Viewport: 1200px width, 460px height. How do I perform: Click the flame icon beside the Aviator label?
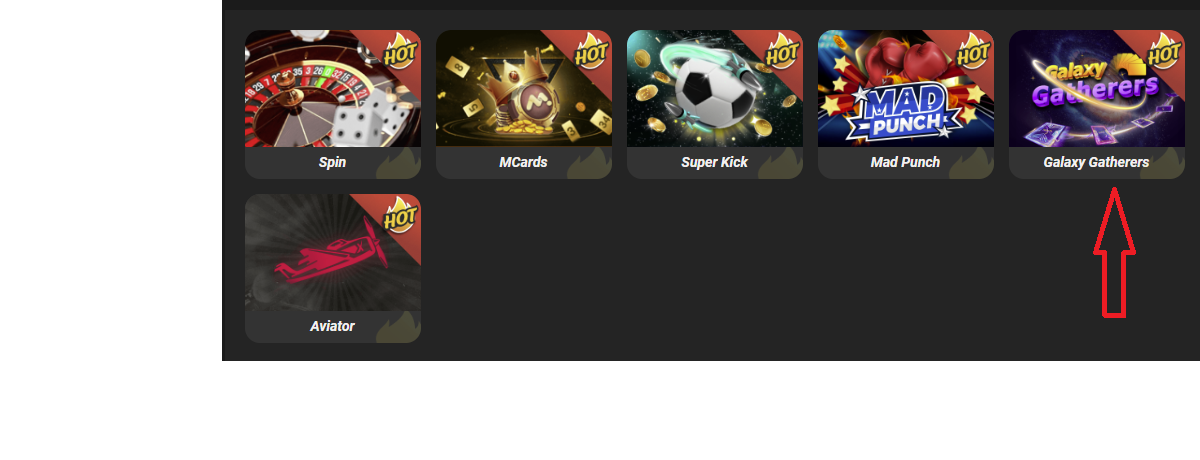pos(398,326)
